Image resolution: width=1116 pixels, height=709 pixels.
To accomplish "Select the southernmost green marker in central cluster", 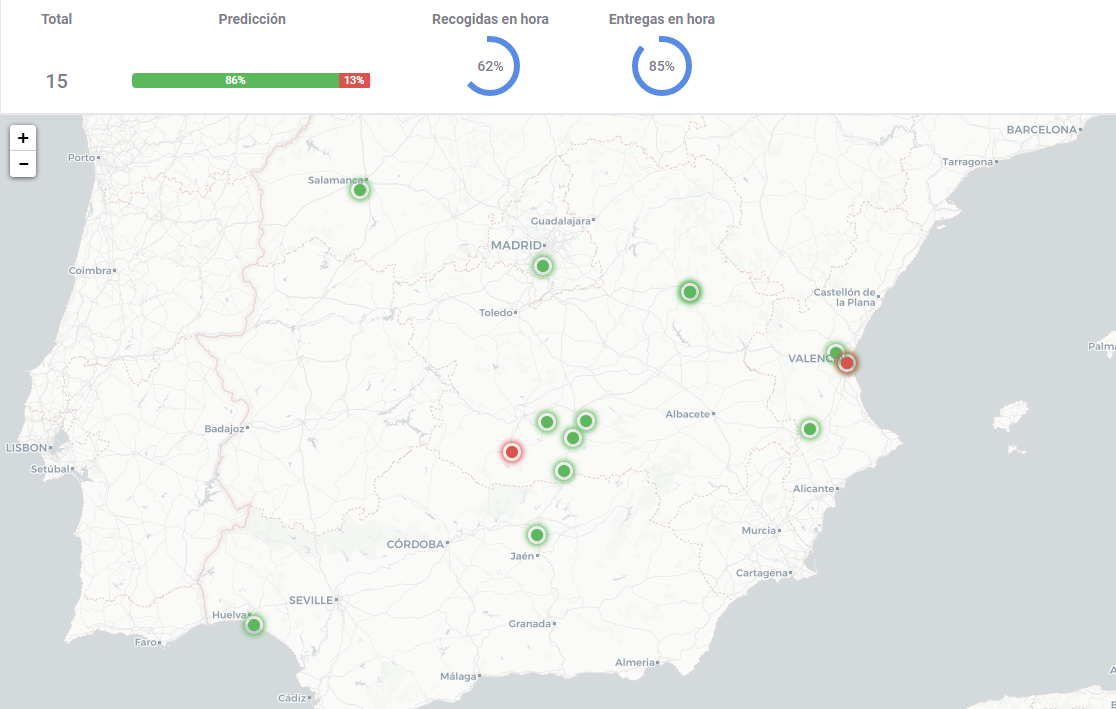I will coord(564,471).
